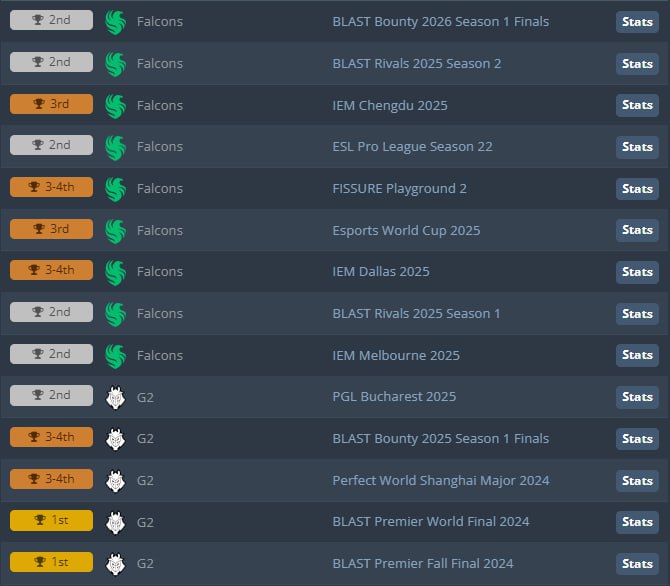Image resolution: width=670 pixels, height=586 pixels.
Task: Click the Falcons team name beside IEM Melbourne
Action: 160,355
